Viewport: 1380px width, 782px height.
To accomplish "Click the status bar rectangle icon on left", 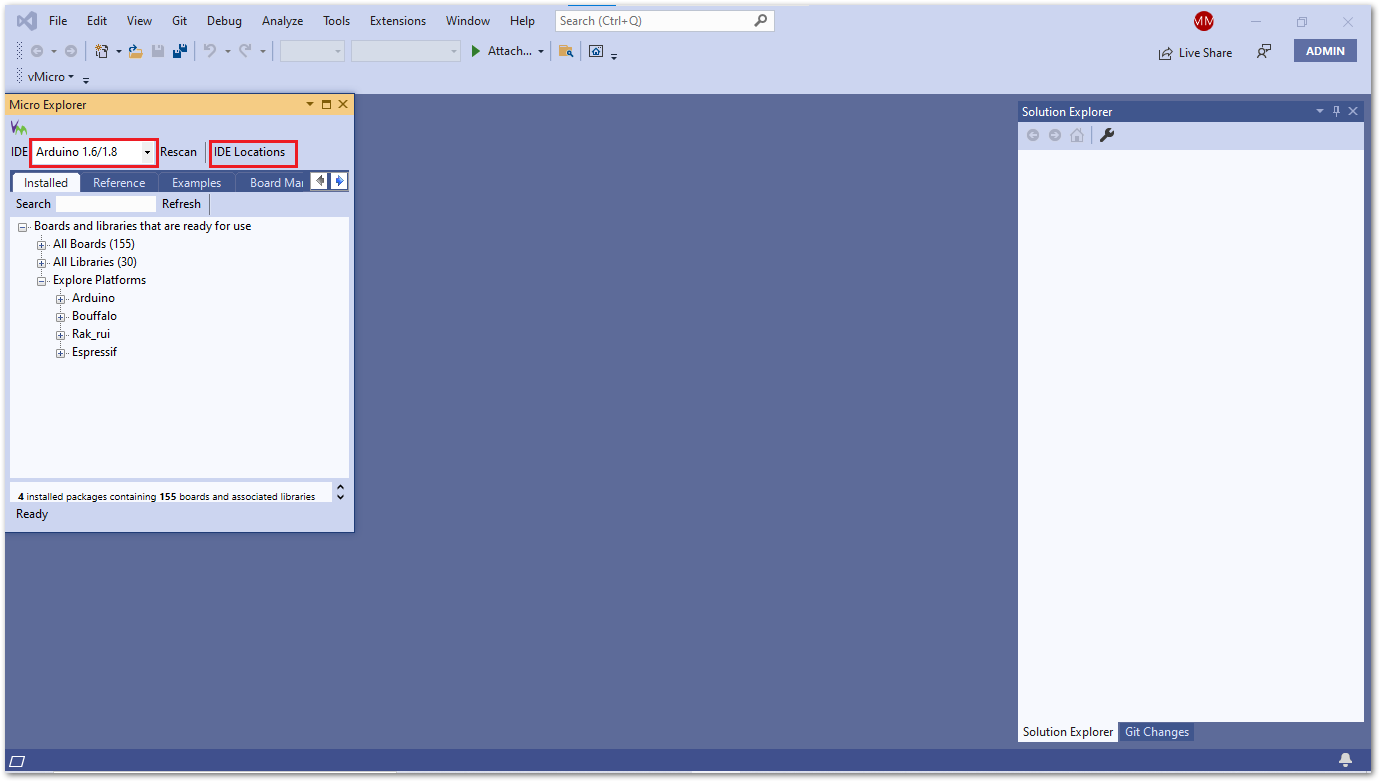I will click(17, 761).
